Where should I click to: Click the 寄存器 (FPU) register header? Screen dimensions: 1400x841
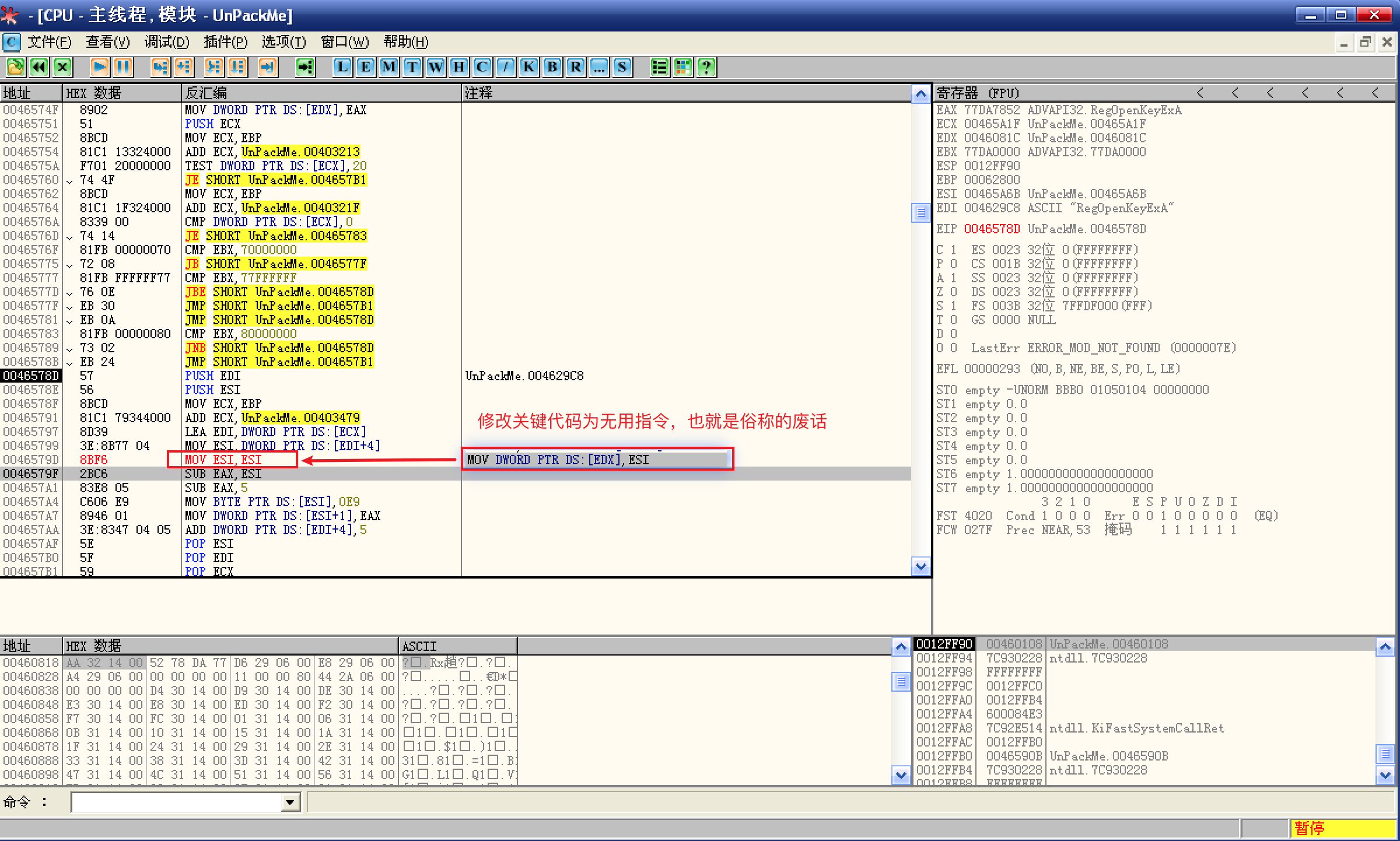[978, 93]
